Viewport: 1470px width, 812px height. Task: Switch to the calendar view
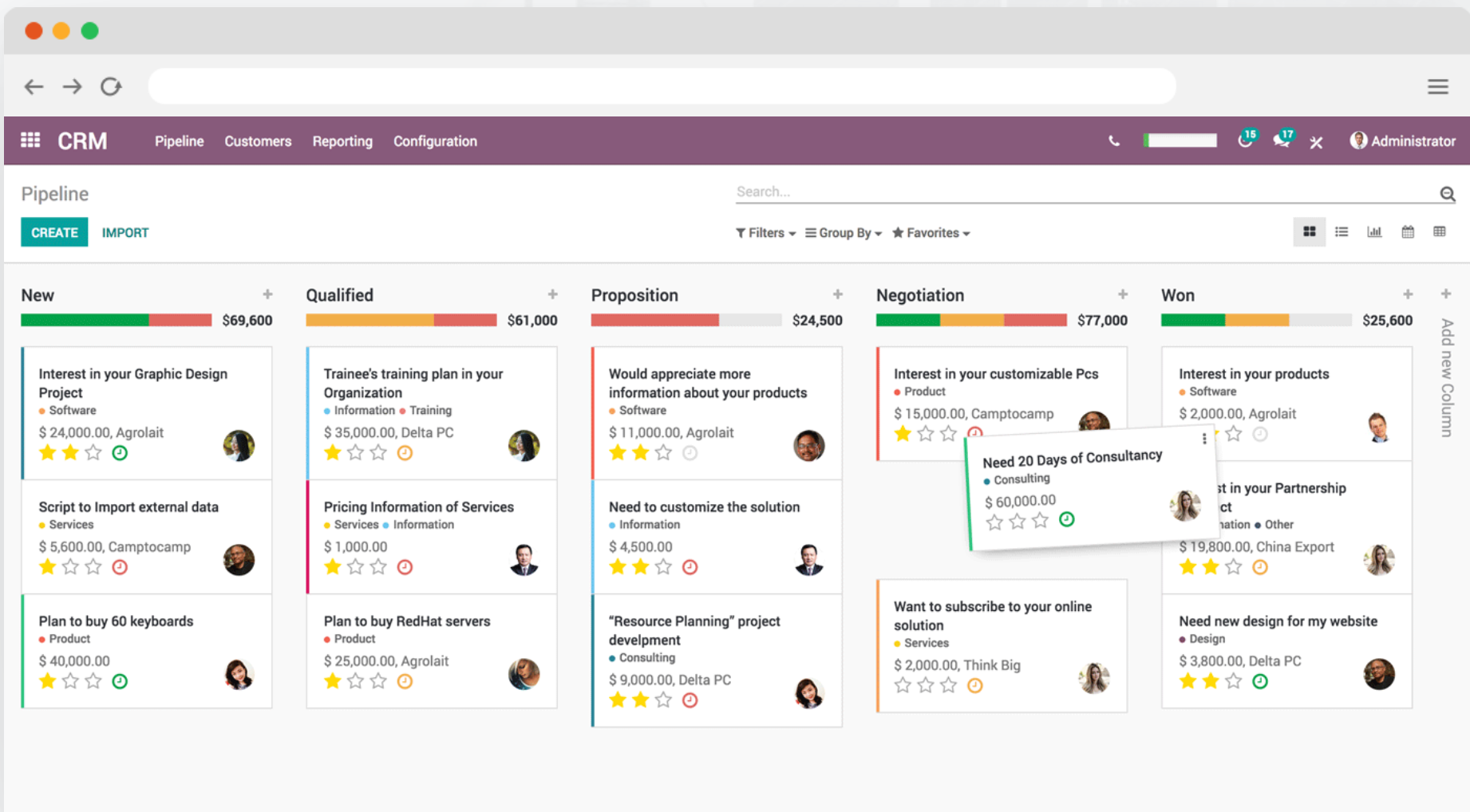coord(1408,232)
